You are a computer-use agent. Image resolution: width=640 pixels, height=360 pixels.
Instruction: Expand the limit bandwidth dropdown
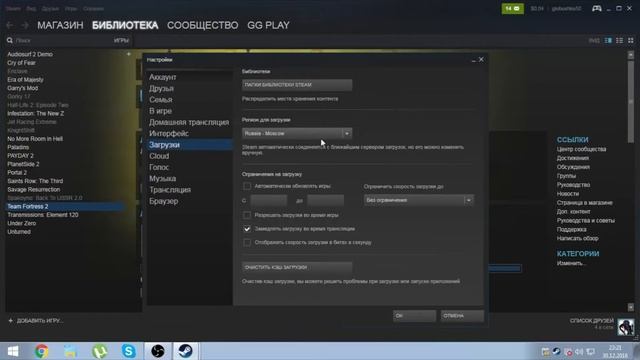click(419, 200)
